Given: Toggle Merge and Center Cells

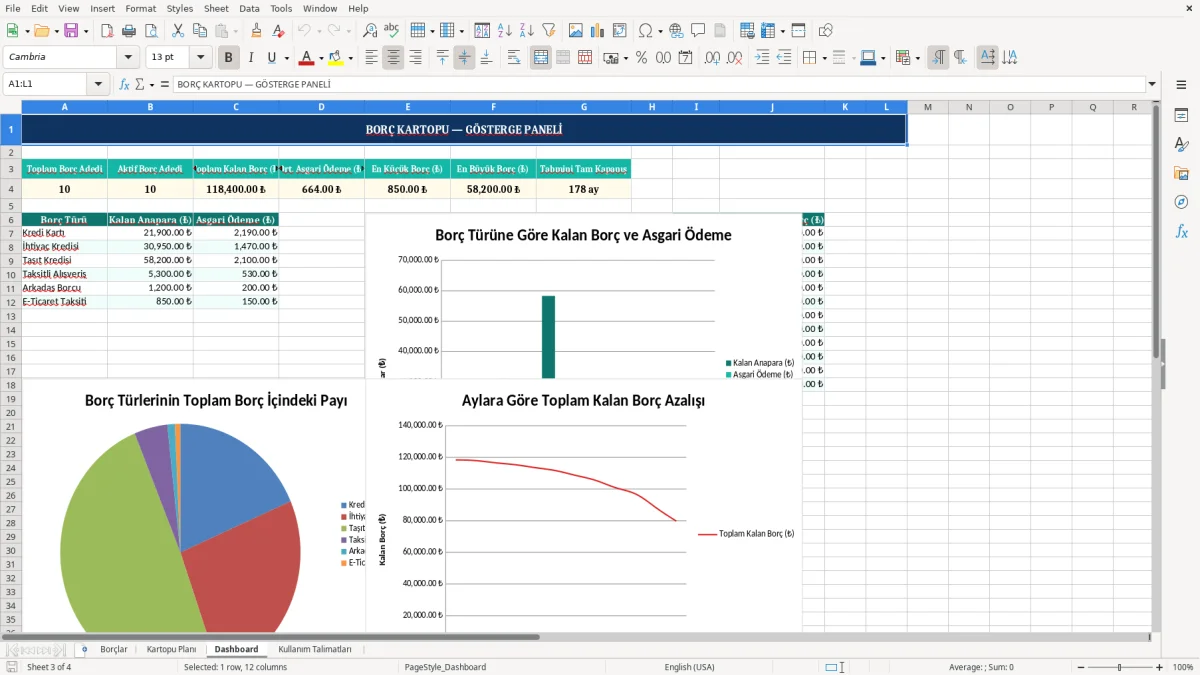Looking at the screenshot, I should (x=541, y=58).
